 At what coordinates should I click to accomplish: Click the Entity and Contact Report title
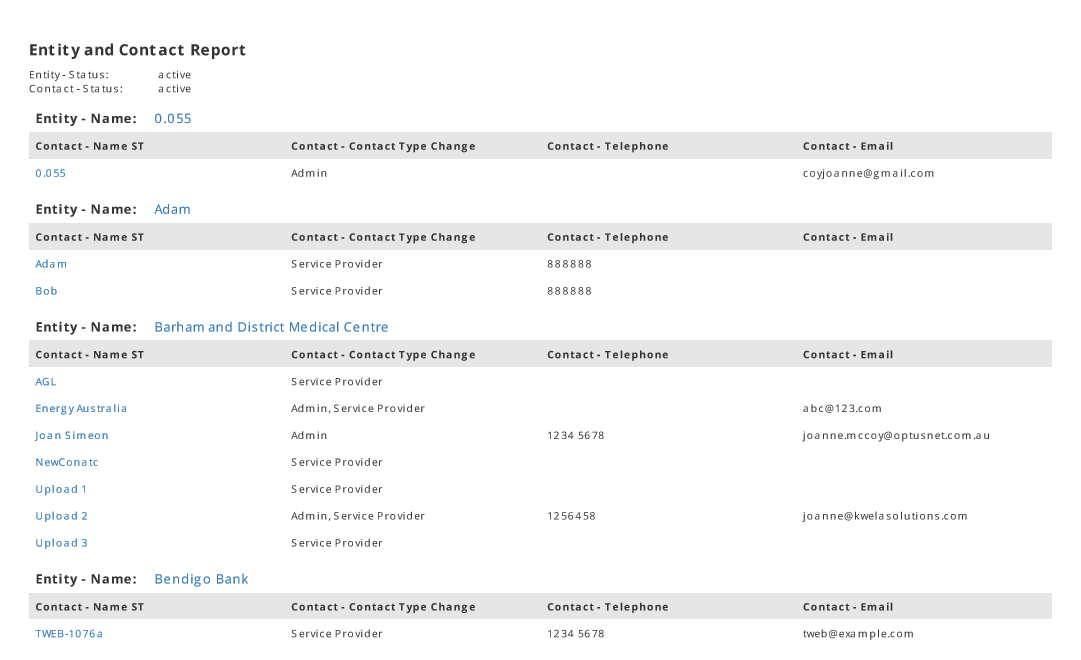[x=137, y=50]
